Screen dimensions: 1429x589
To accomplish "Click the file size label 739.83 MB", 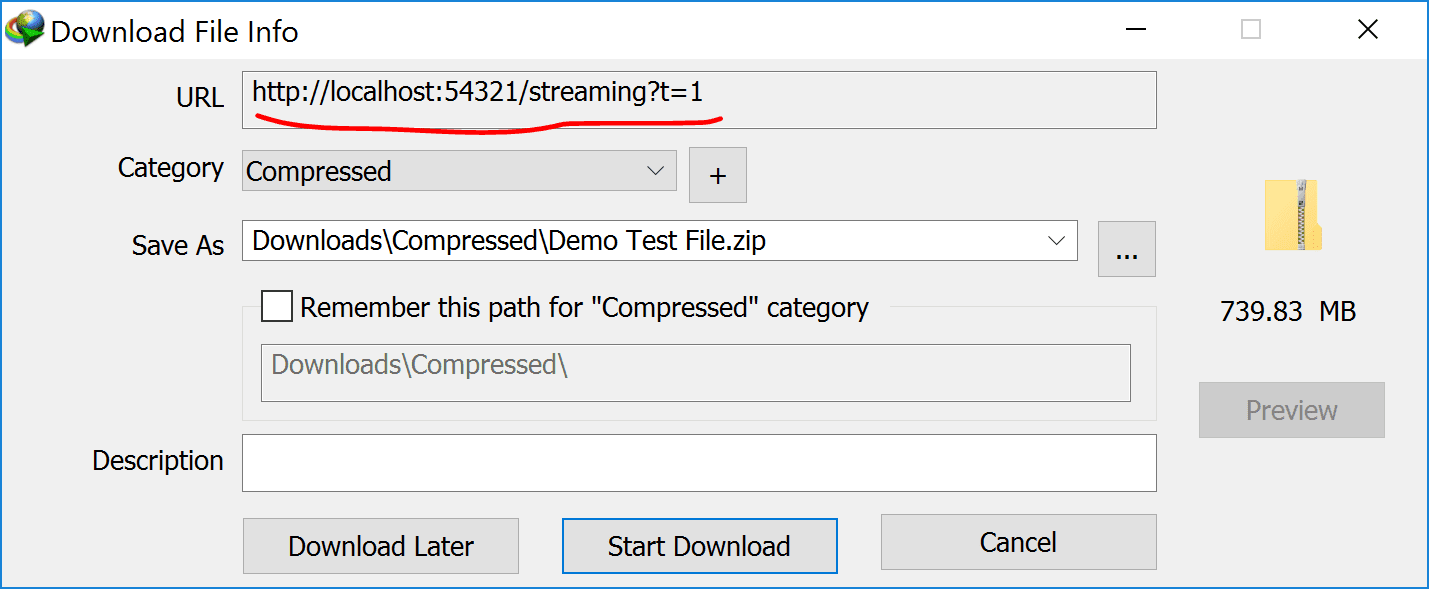I will coord(1287,311).
